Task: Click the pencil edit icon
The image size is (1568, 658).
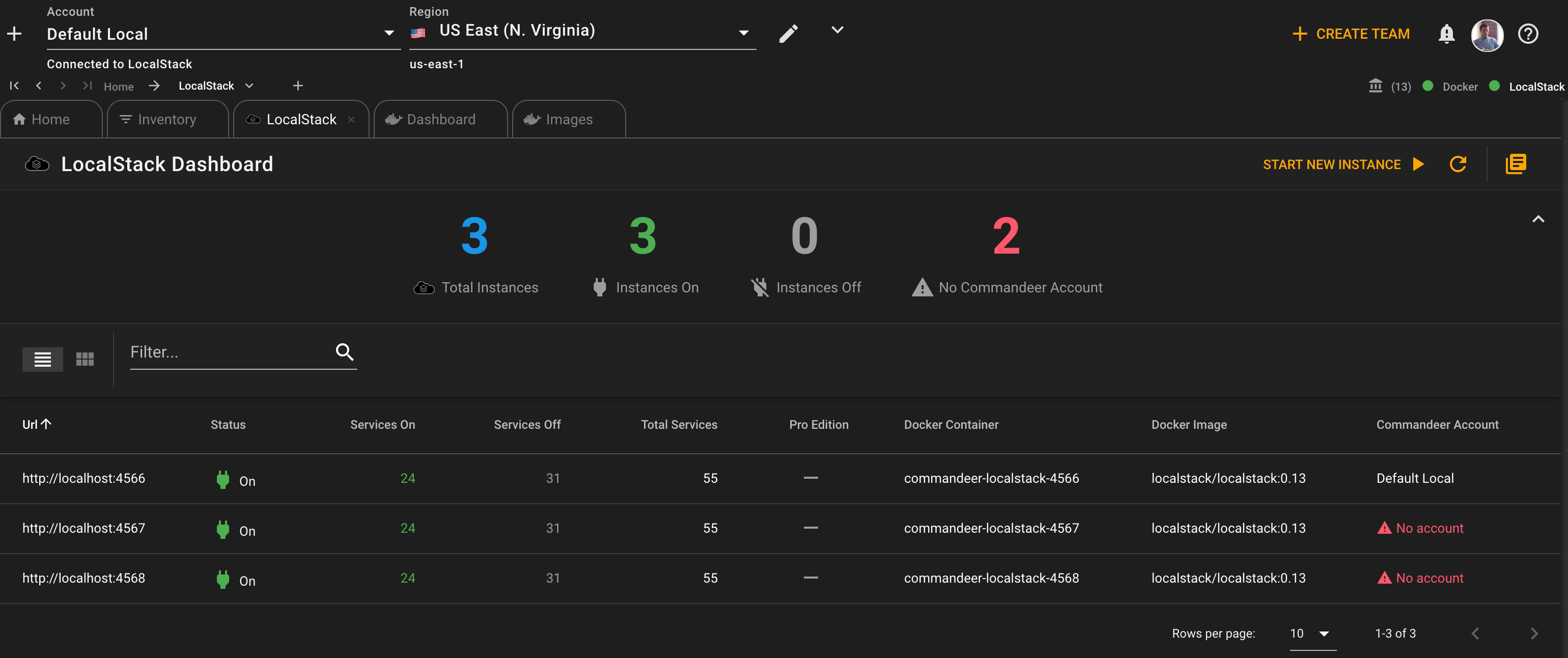Action: click(788, 34)
